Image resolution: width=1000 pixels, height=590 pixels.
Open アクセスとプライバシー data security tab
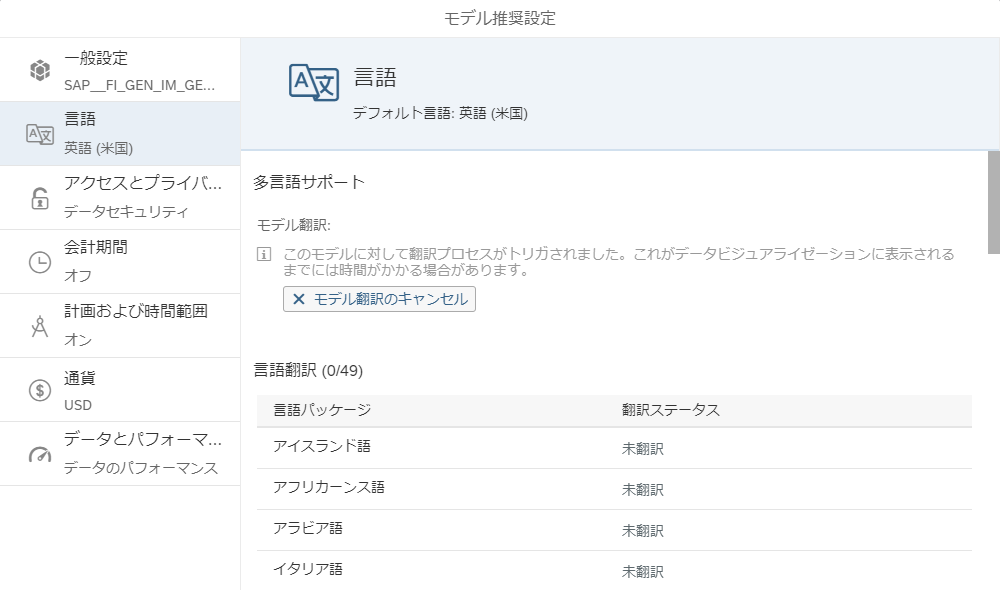coord(138,198)
